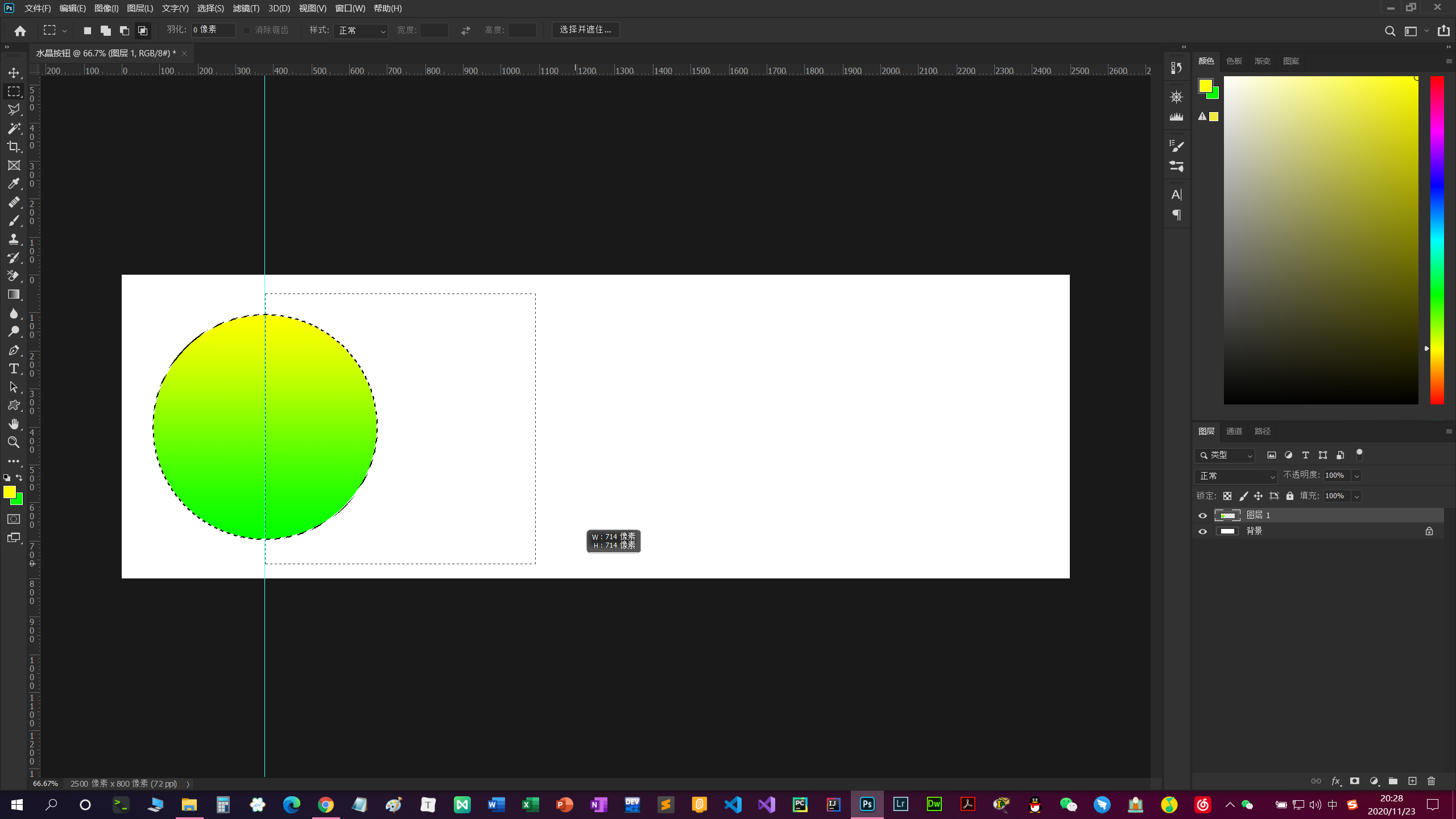Click the Home button in options bar
Viewport: 1456px width, 819px height.
coord(20,31)
